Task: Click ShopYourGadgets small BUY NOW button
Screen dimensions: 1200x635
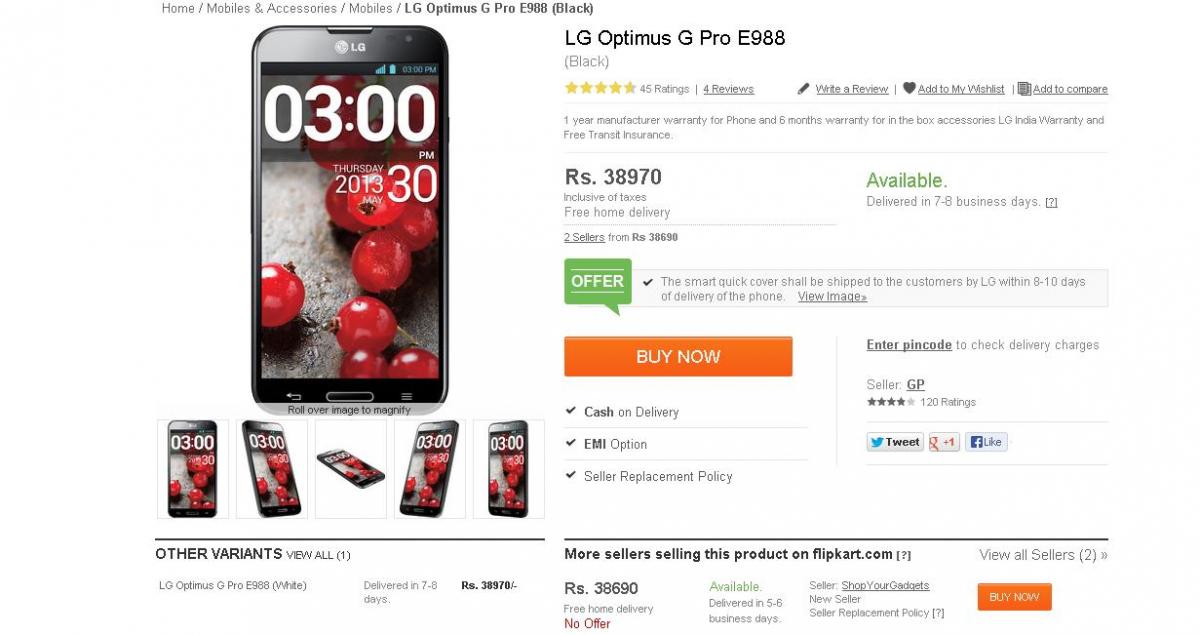Action: pyautogui.click(x=1014, y=597)
